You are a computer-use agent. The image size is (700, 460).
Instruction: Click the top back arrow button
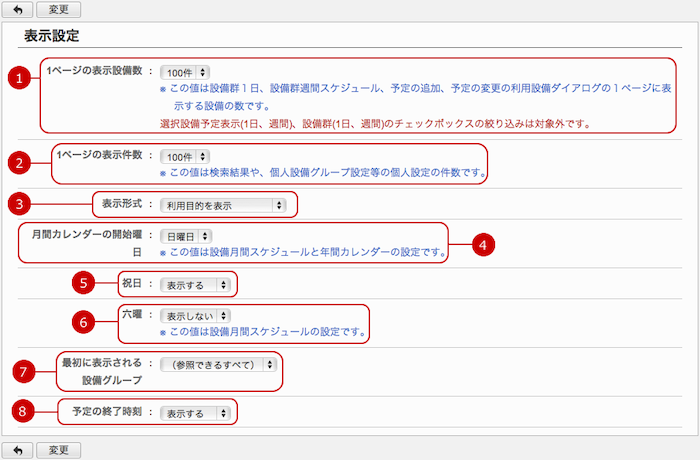17,9
